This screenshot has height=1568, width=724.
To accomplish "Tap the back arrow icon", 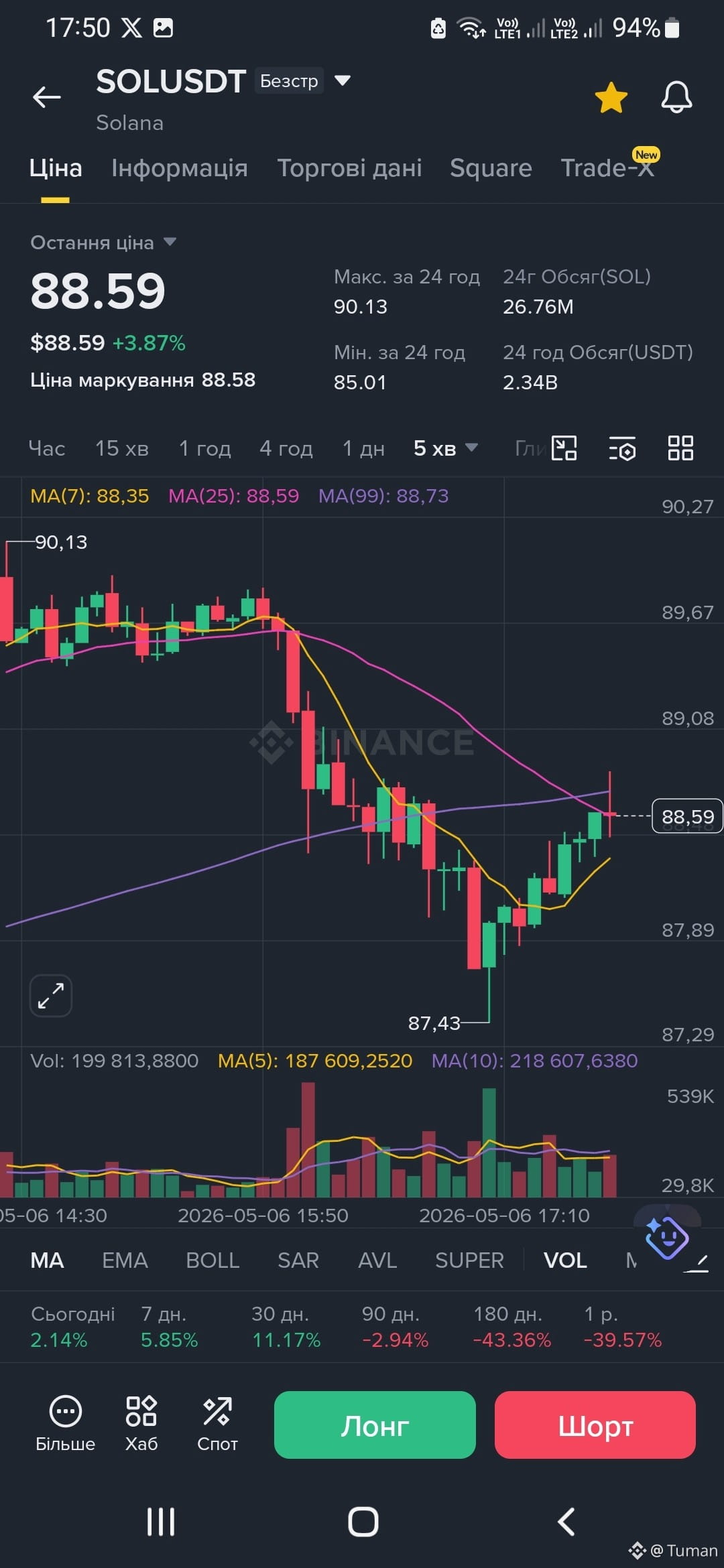I will 47,97.
